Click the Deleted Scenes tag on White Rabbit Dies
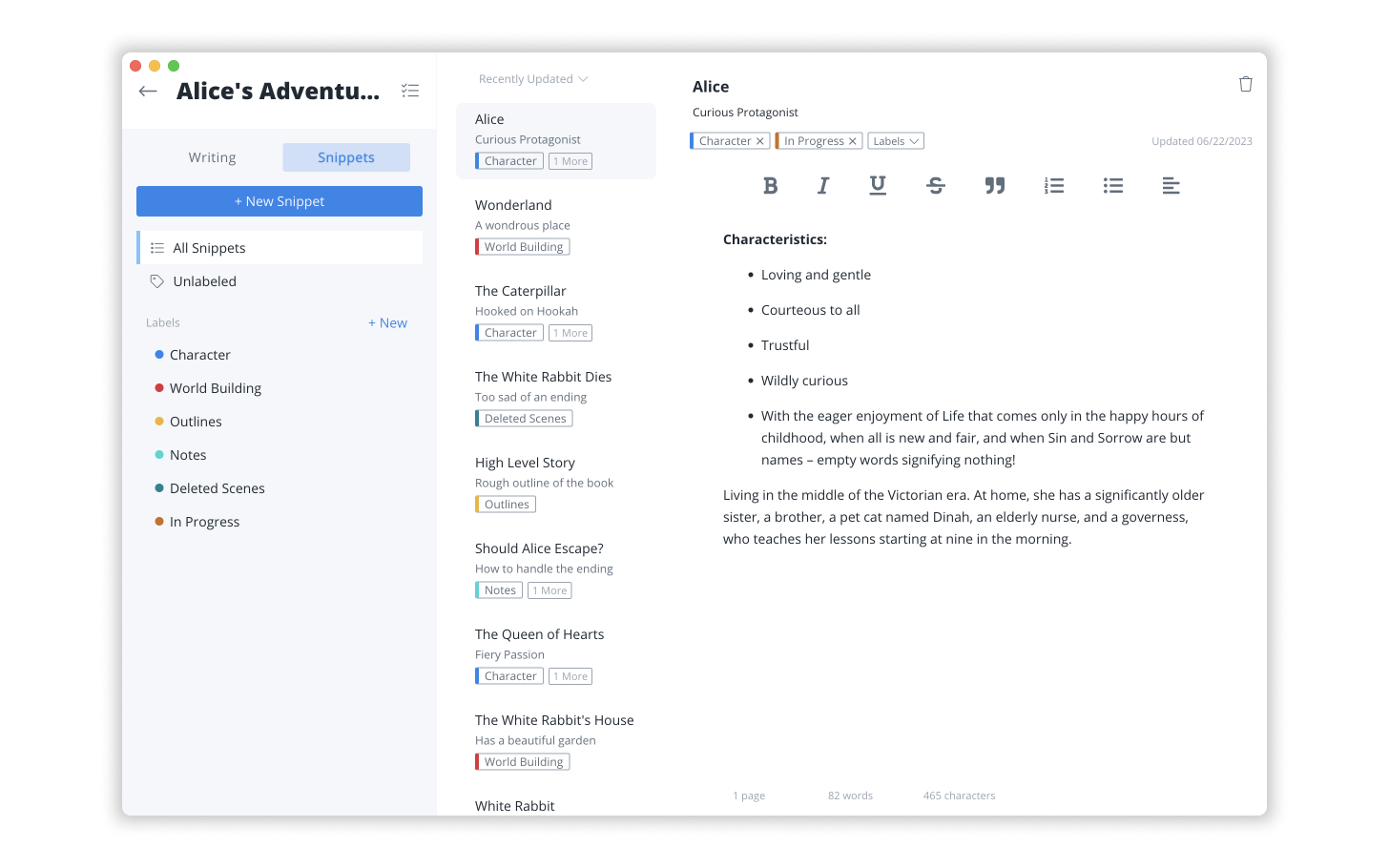The width and height of the screenshot is (1389, 868). click(524, 419)
